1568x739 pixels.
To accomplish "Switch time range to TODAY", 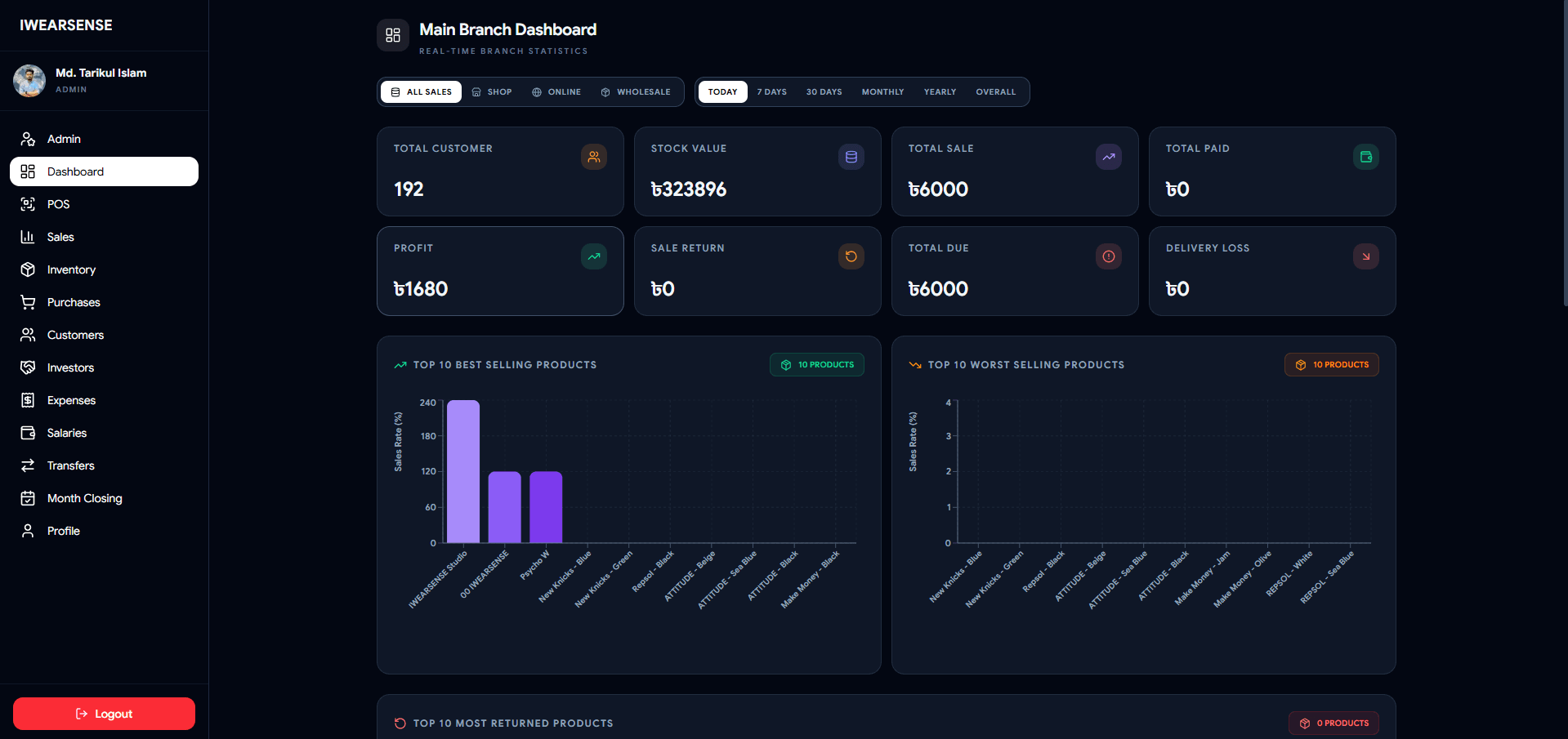I will point(722,91).
